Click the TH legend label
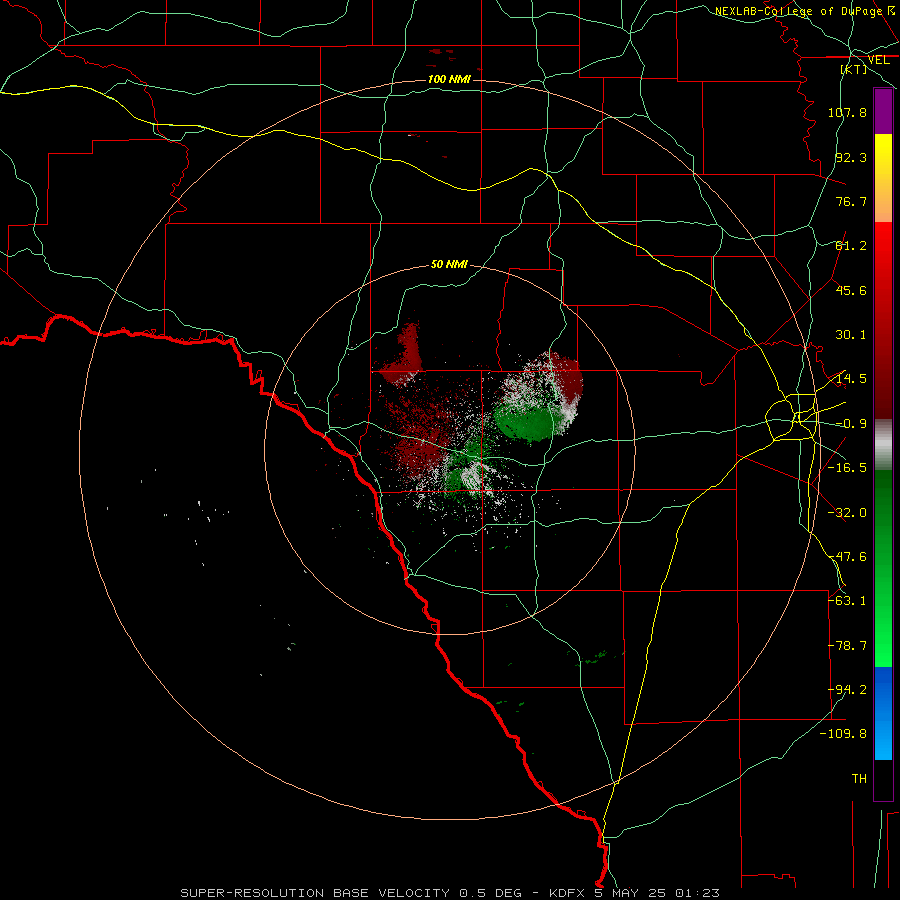 pyautogui.click(x=859, y=779)
